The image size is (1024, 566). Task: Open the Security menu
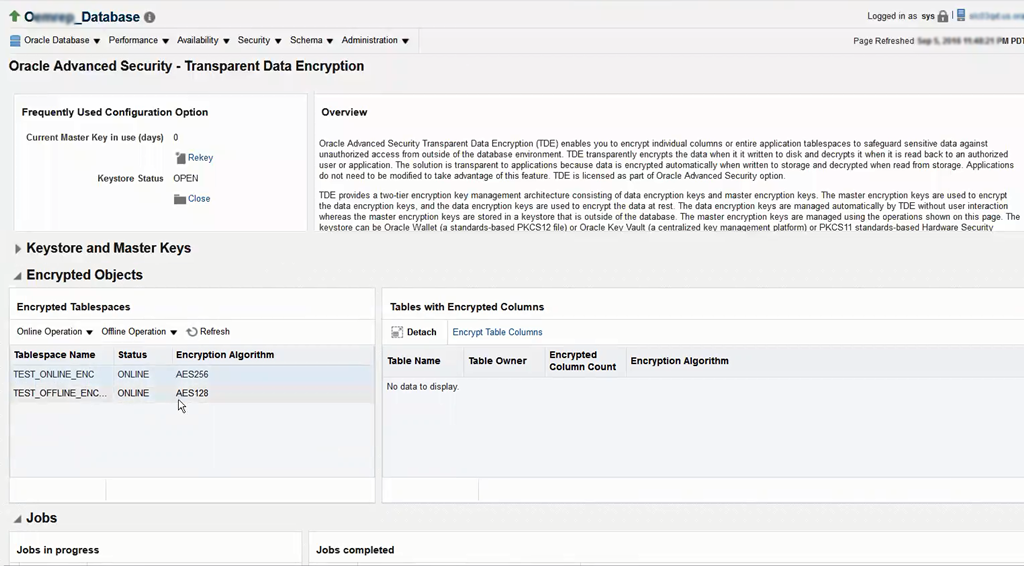coord(259,40)
